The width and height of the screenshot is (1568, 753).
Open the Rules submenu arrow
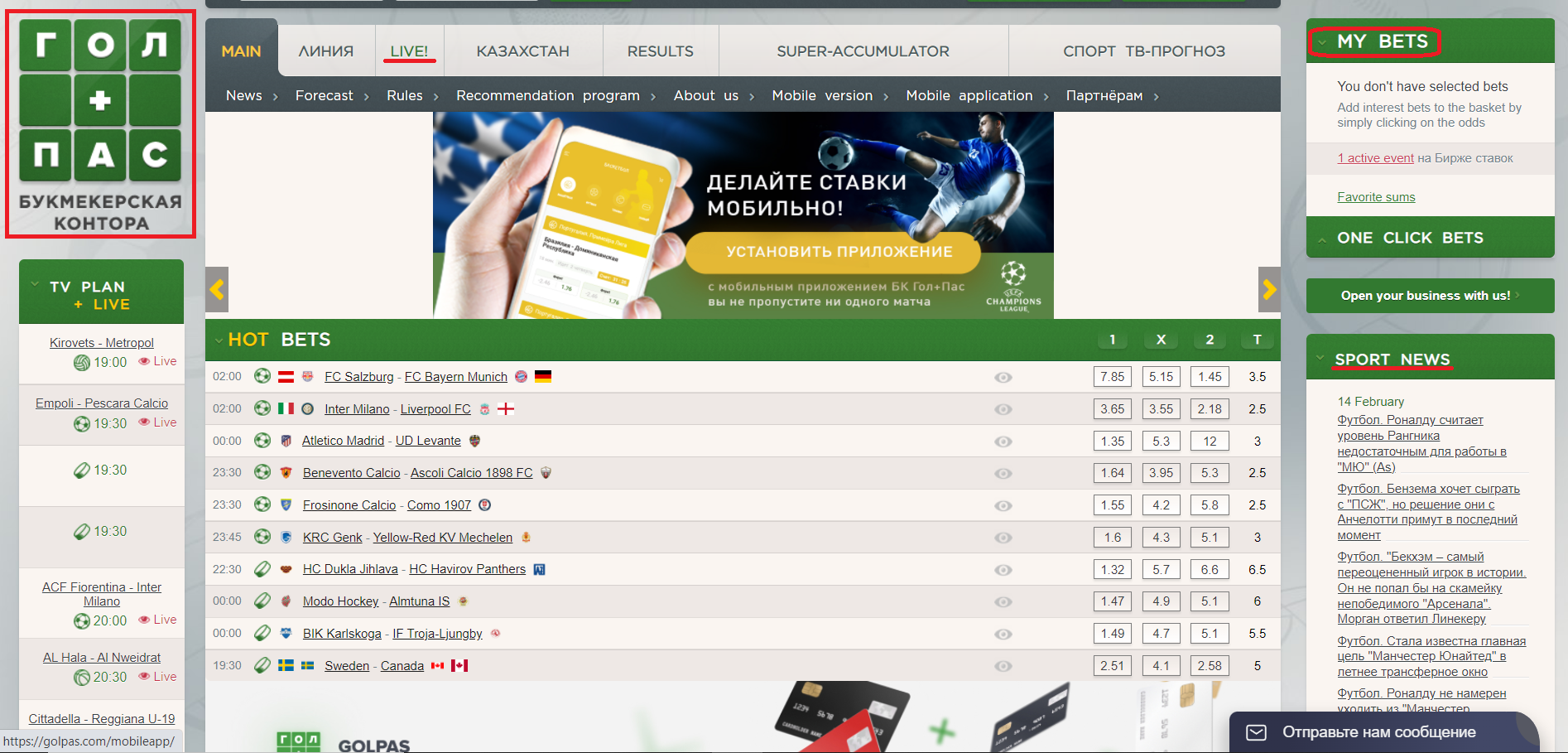pos(435,97)
